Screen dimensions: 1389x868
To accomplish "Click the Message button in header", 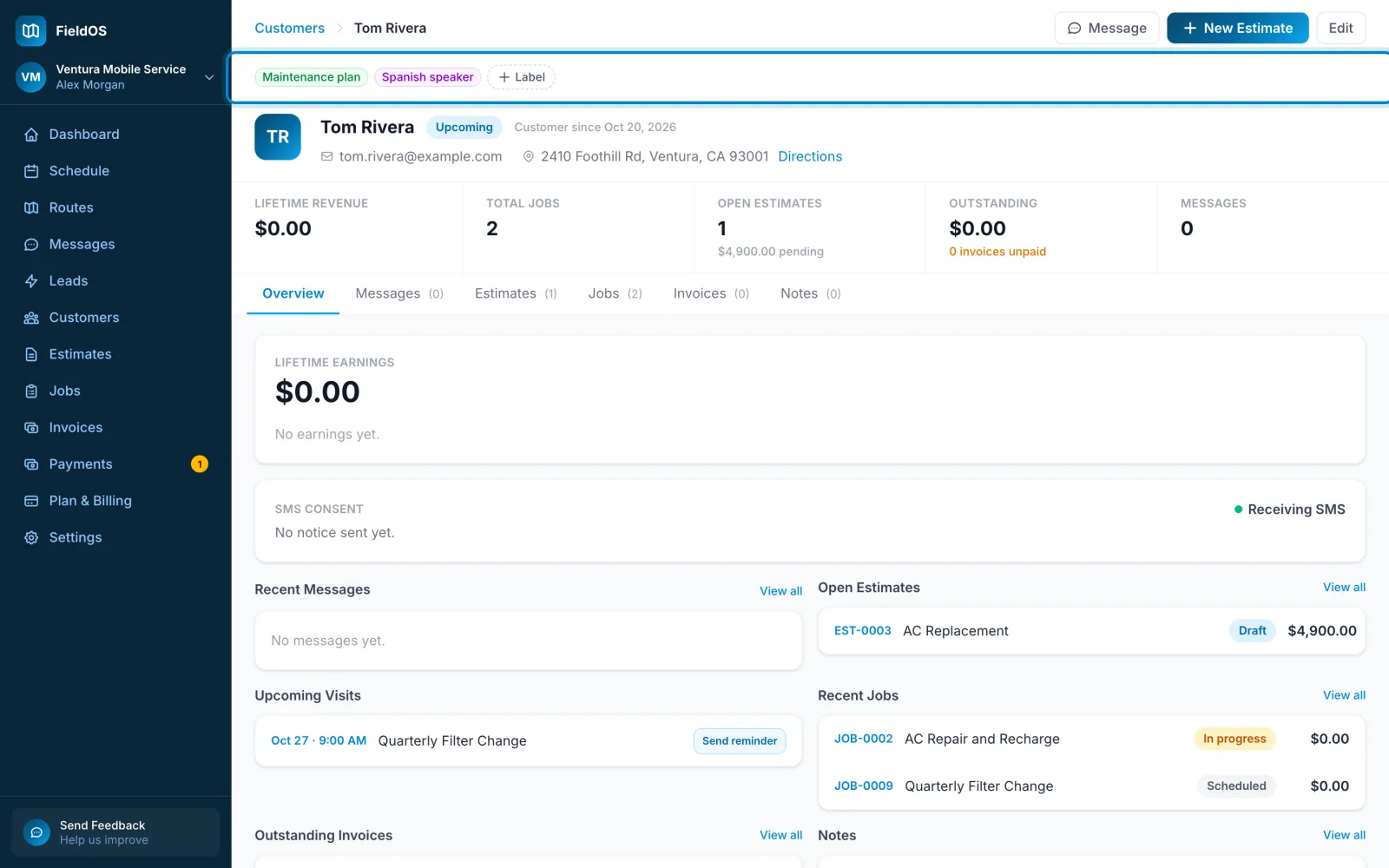I will coord(1107,28).
